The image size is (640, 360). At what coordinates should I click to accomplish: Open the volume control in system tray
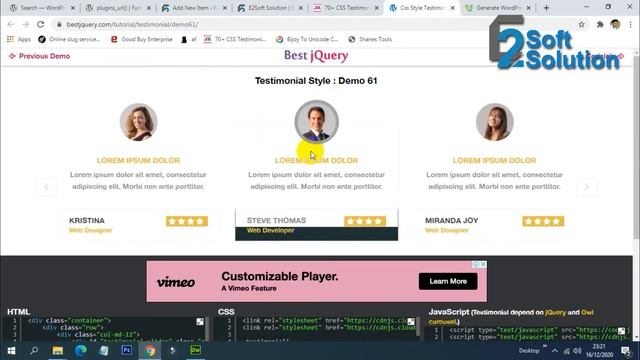(x=577, y=351)
